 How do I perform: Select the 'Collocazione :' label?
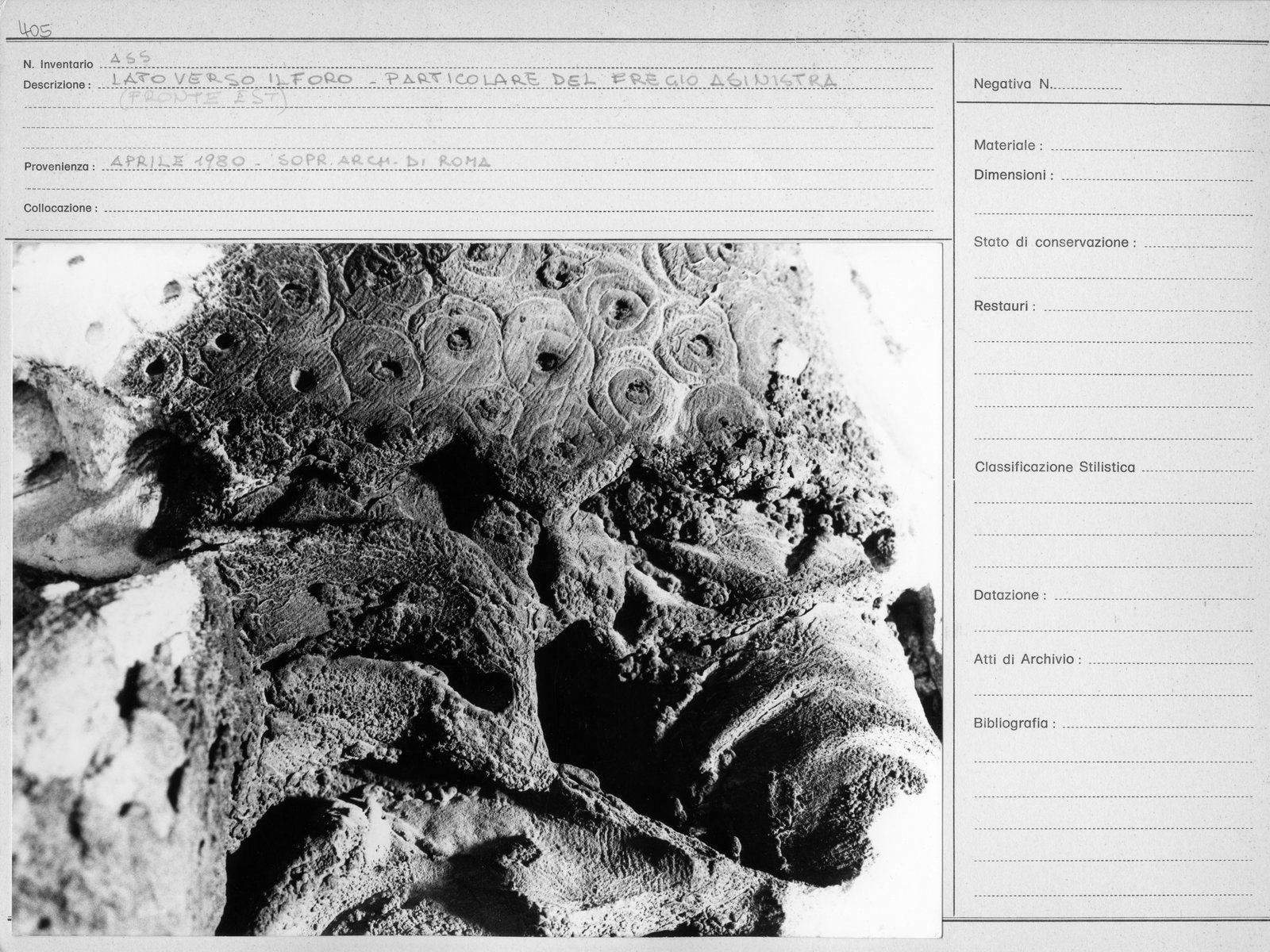coord(60,208)
